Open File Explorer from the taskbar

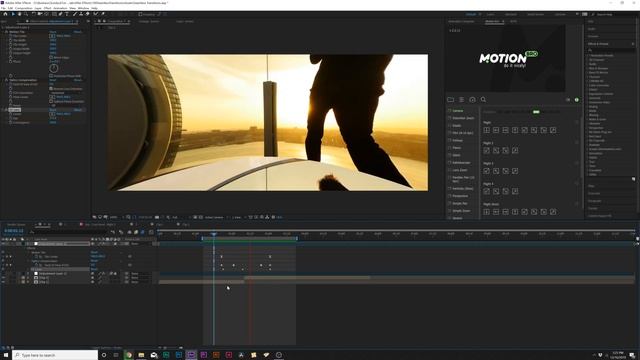(x=141, y=355)
